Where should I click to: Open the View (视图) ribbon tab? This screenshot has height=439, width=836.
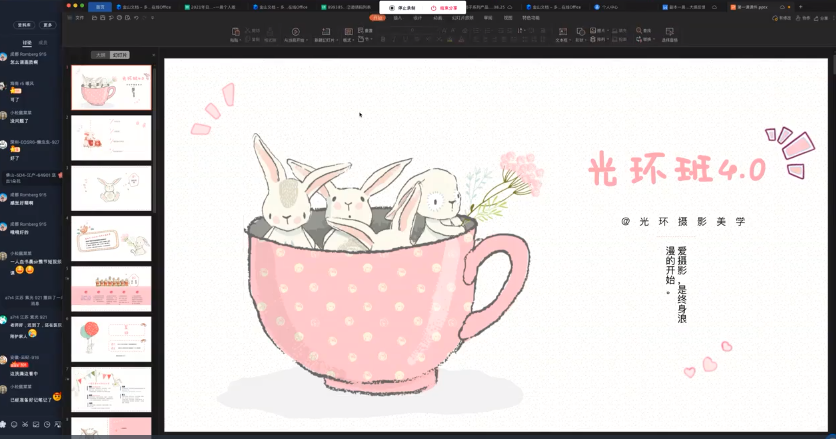[x=508, y=18]
